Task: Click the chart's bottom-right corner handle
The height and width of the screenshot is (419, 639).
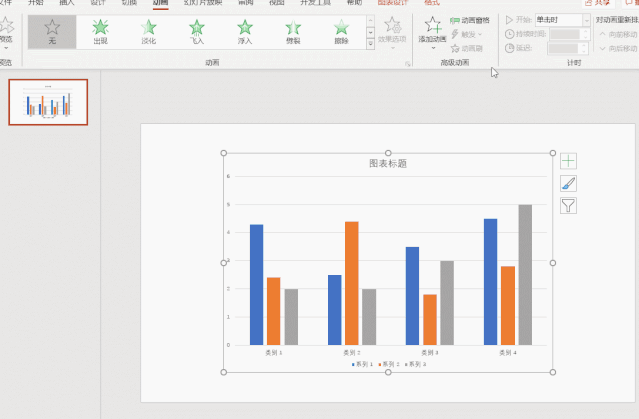Action: tap(553, 372)
